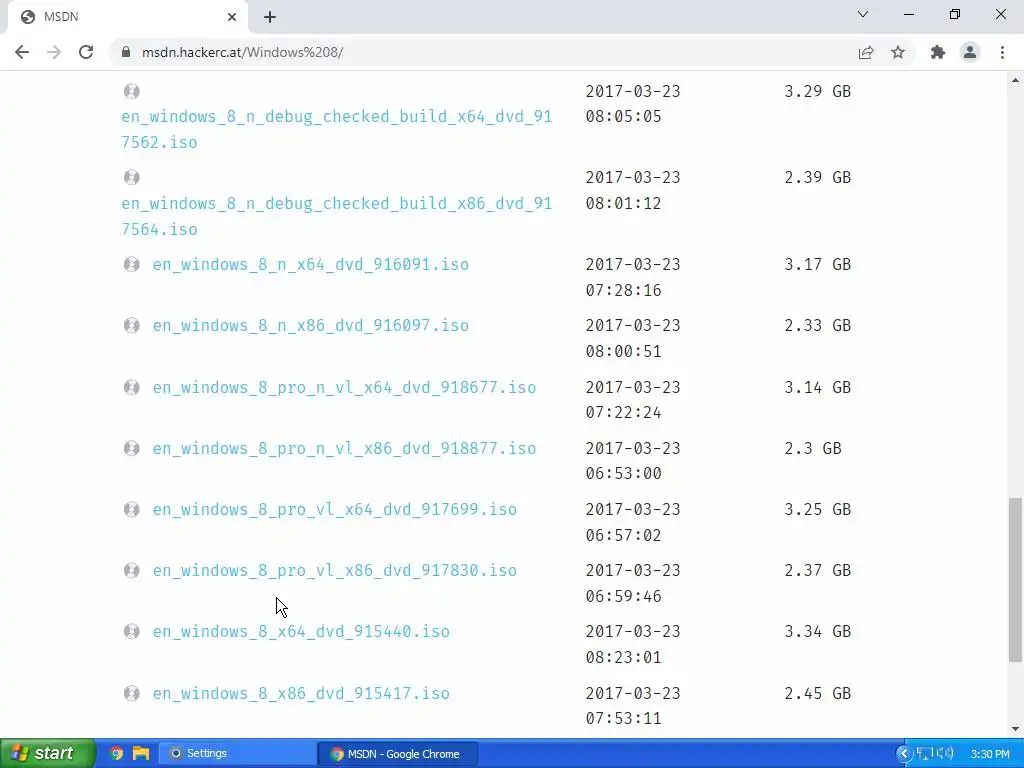Select the 2.39 GB size value
Image resolution: width=1024 pixels, height=768 pixels.
818,178
